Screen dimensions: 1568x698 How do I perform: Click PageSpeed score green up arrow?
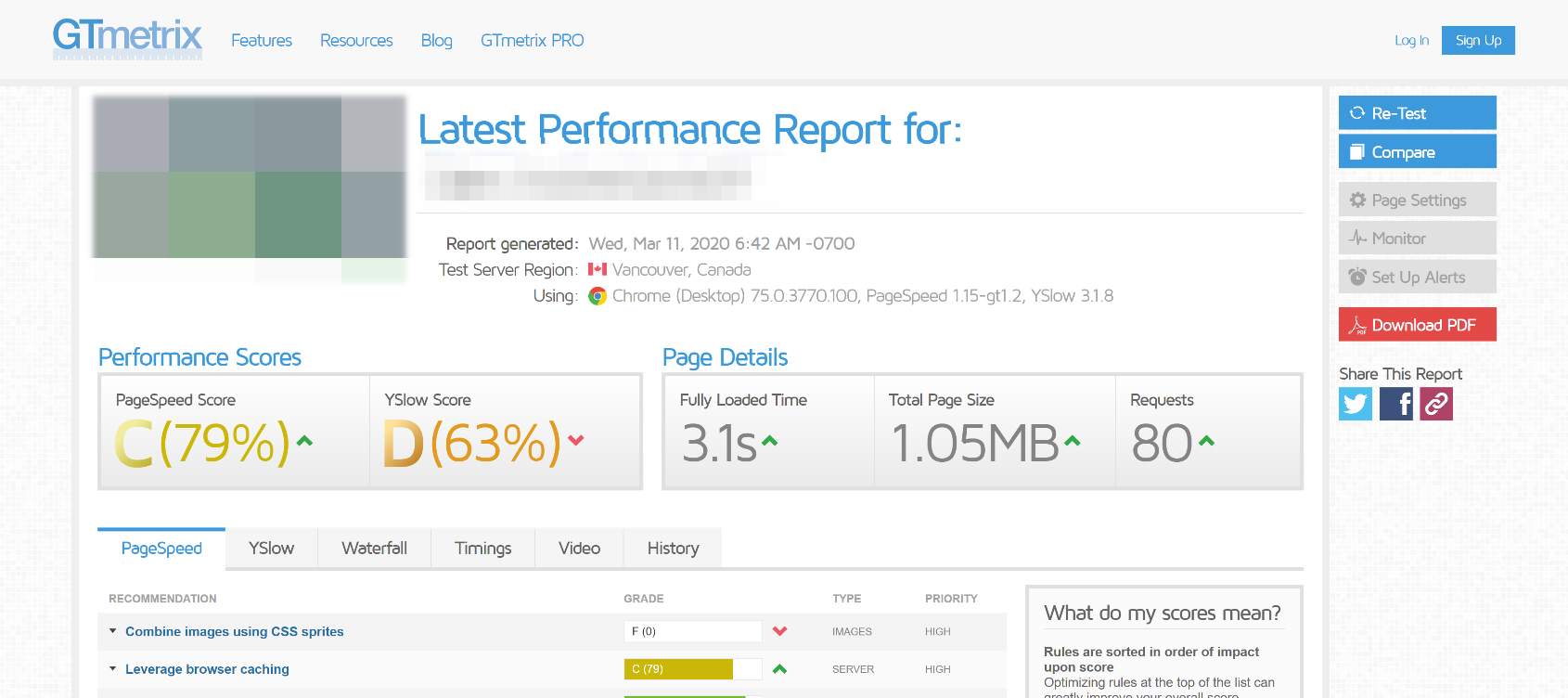(x=304, y=441)
